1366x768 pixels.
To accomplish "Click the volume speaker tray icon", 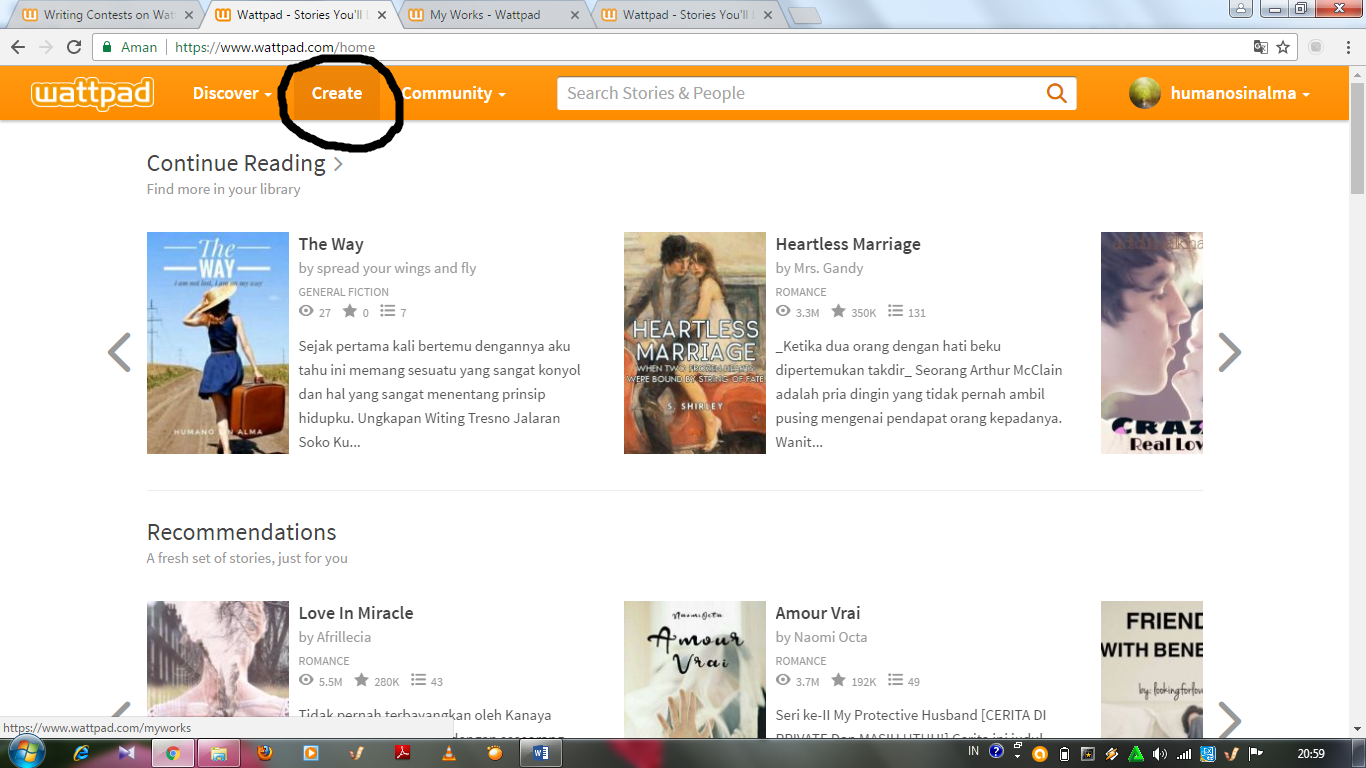I will pos(1160,753).
